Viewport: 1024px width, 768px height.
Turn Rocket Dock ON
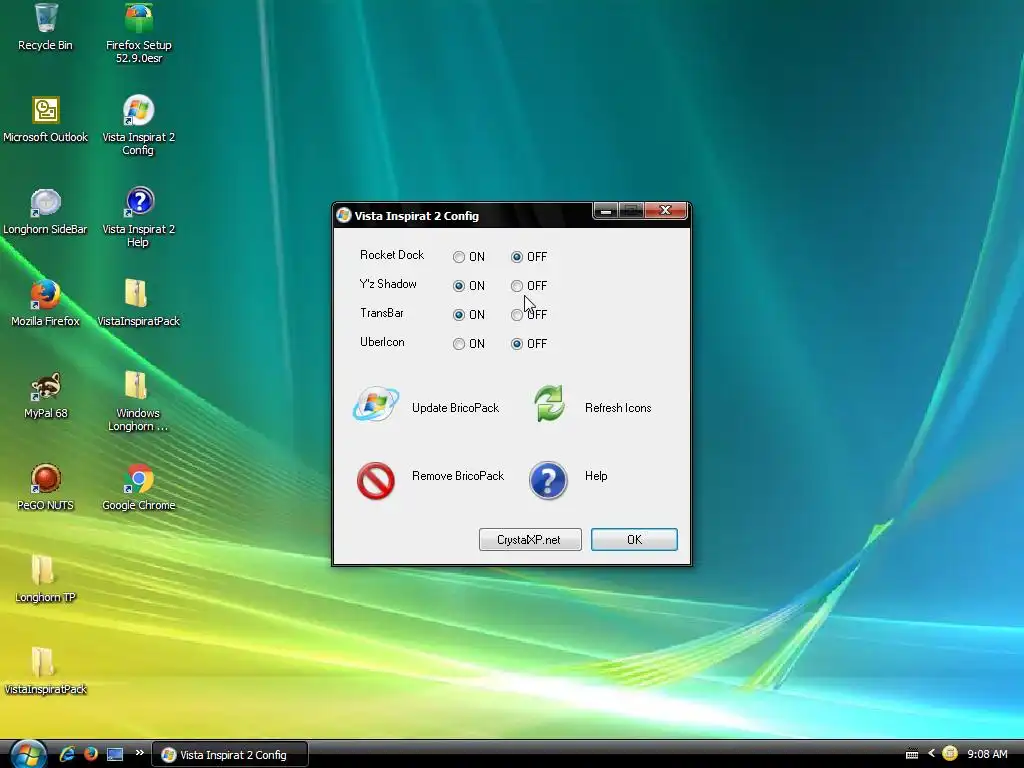click(x=459, y=257)
